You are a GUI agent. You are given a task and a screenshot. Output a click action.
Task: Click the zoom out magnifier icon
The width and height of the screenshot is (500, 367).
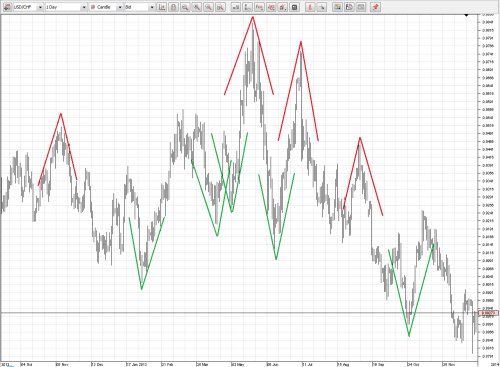click(185, 7)
